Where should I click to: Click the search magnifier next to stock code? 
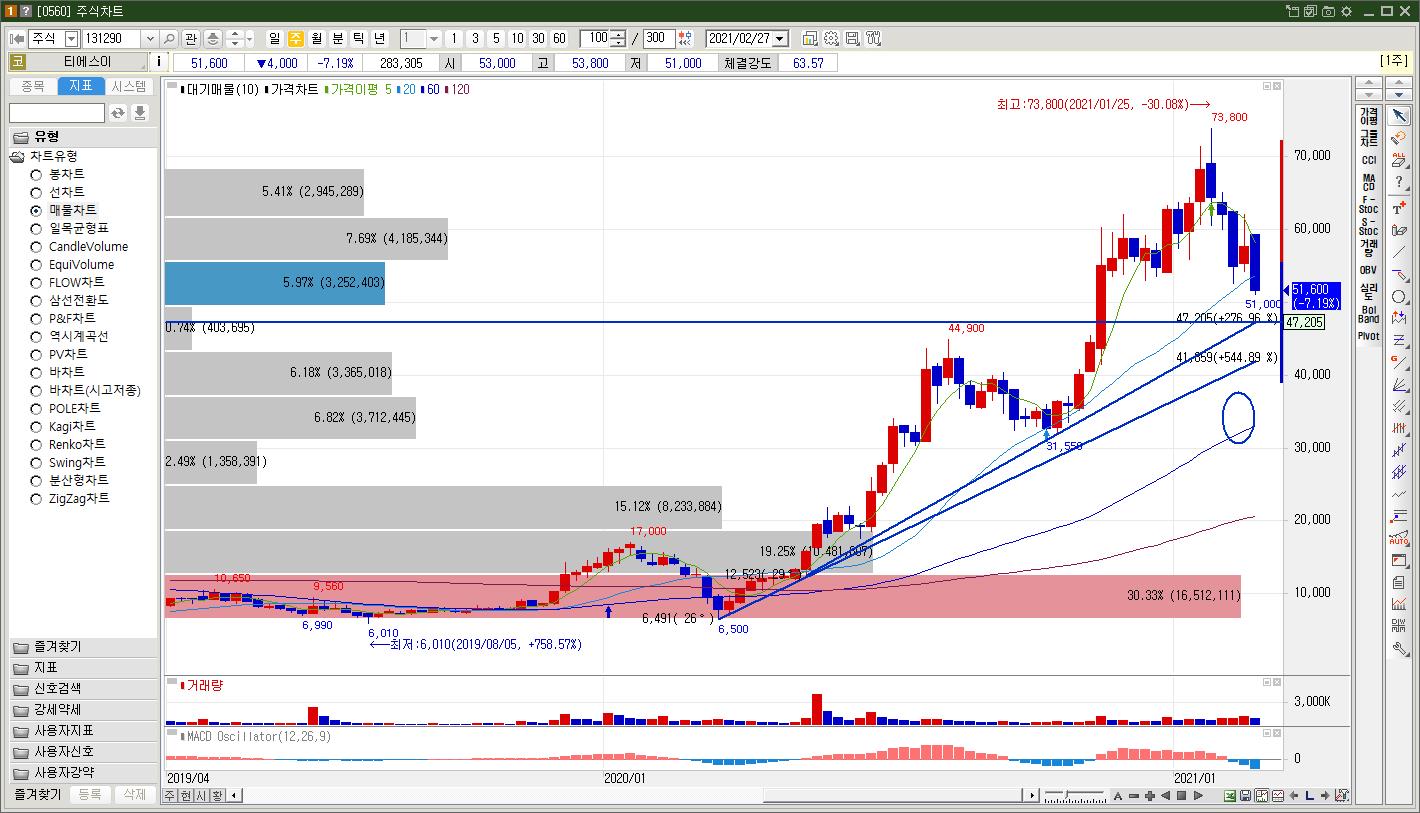(x=169, y=38)
